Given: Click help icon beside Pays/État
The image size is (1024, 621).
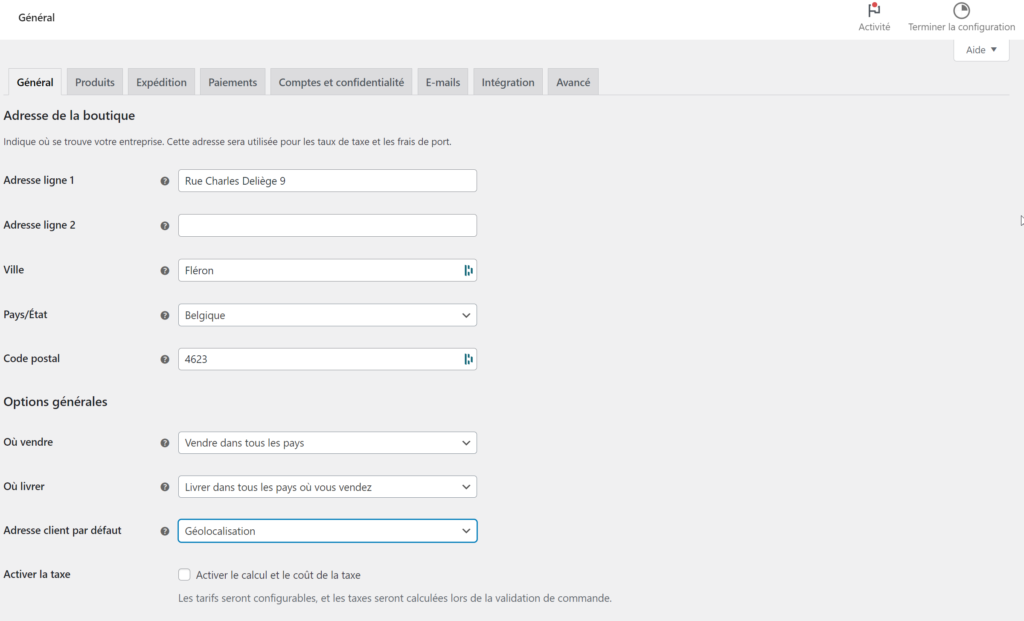Looking at the screenshot, I should pyautogui.click(x=165, y=315).
